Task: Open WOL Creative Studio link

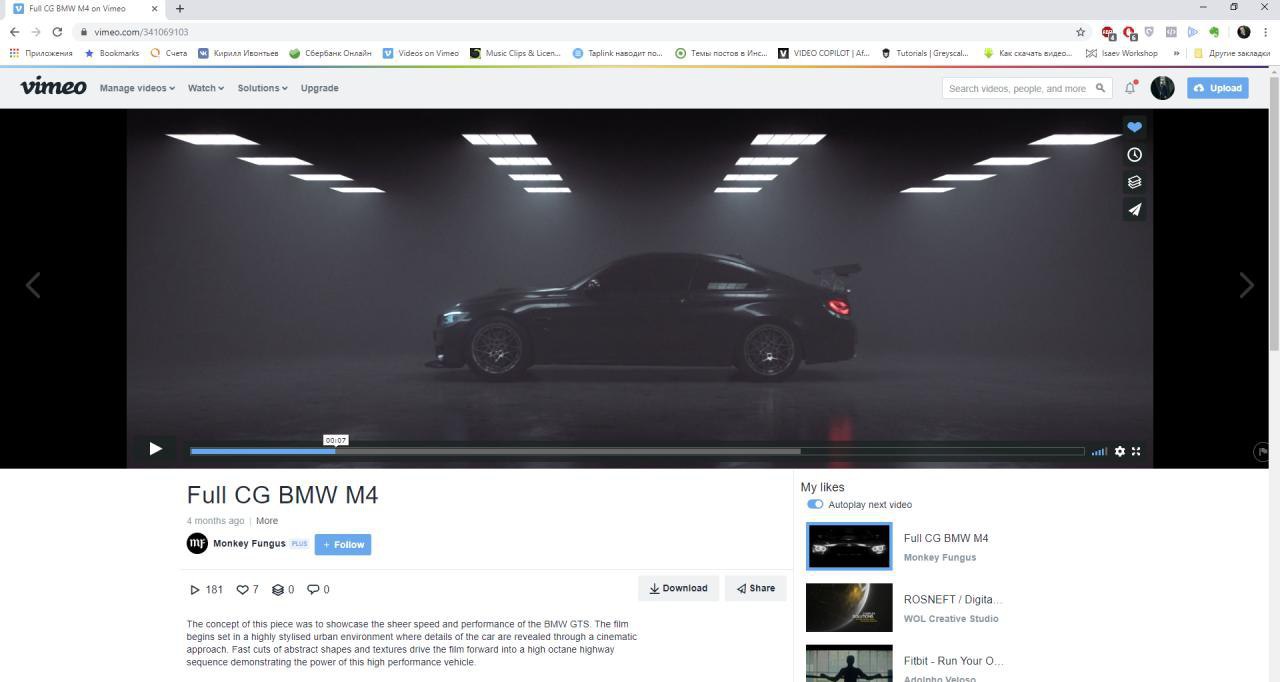Action: [951, 619]
